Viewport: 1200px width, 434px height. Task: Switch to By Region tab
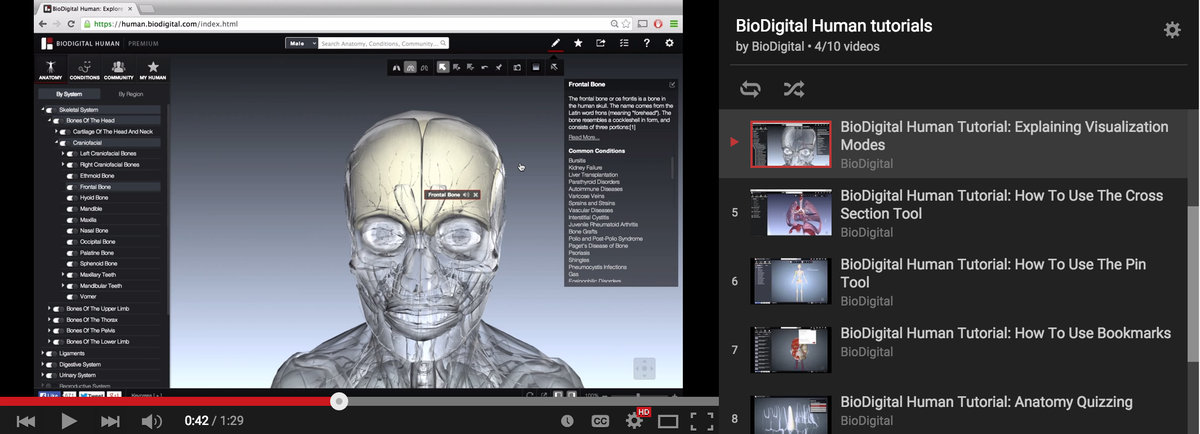tap(131, 94)
